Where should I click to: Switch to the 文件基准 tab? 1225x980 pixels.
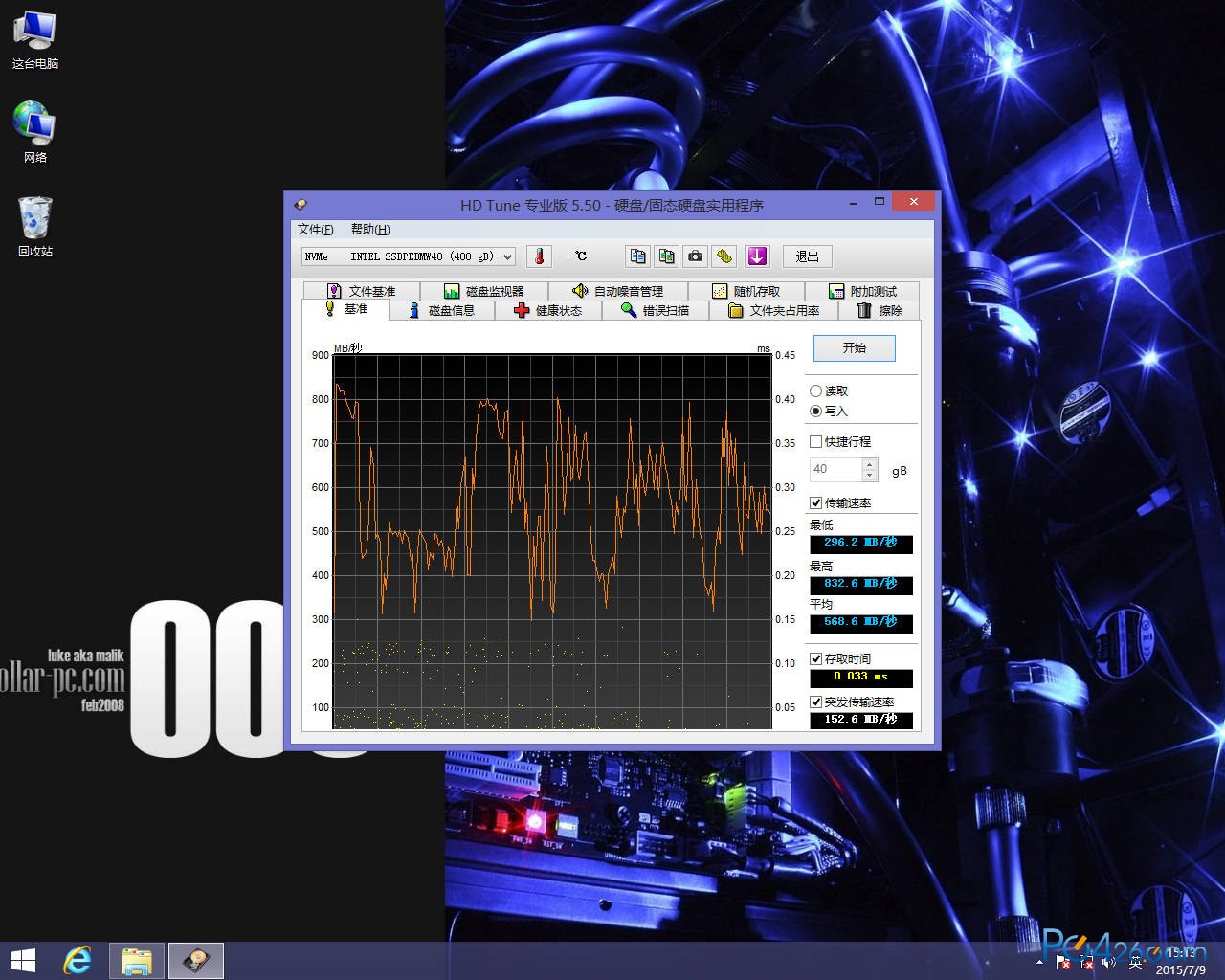361,291
